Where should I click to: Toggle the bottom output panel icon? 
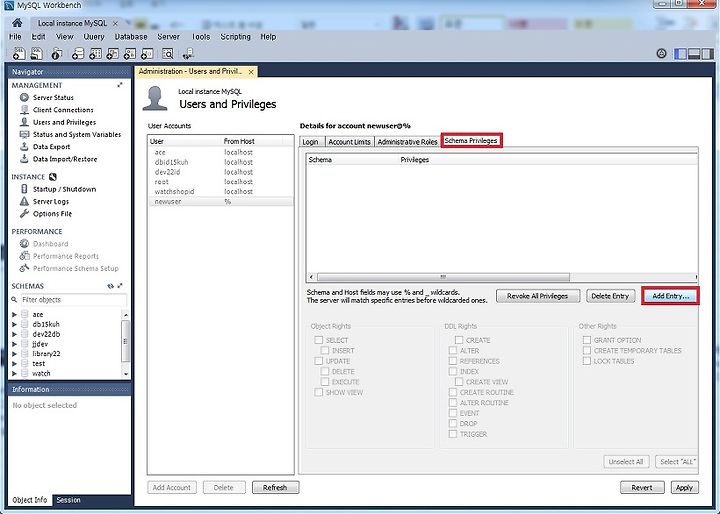[x=694, y=54]
